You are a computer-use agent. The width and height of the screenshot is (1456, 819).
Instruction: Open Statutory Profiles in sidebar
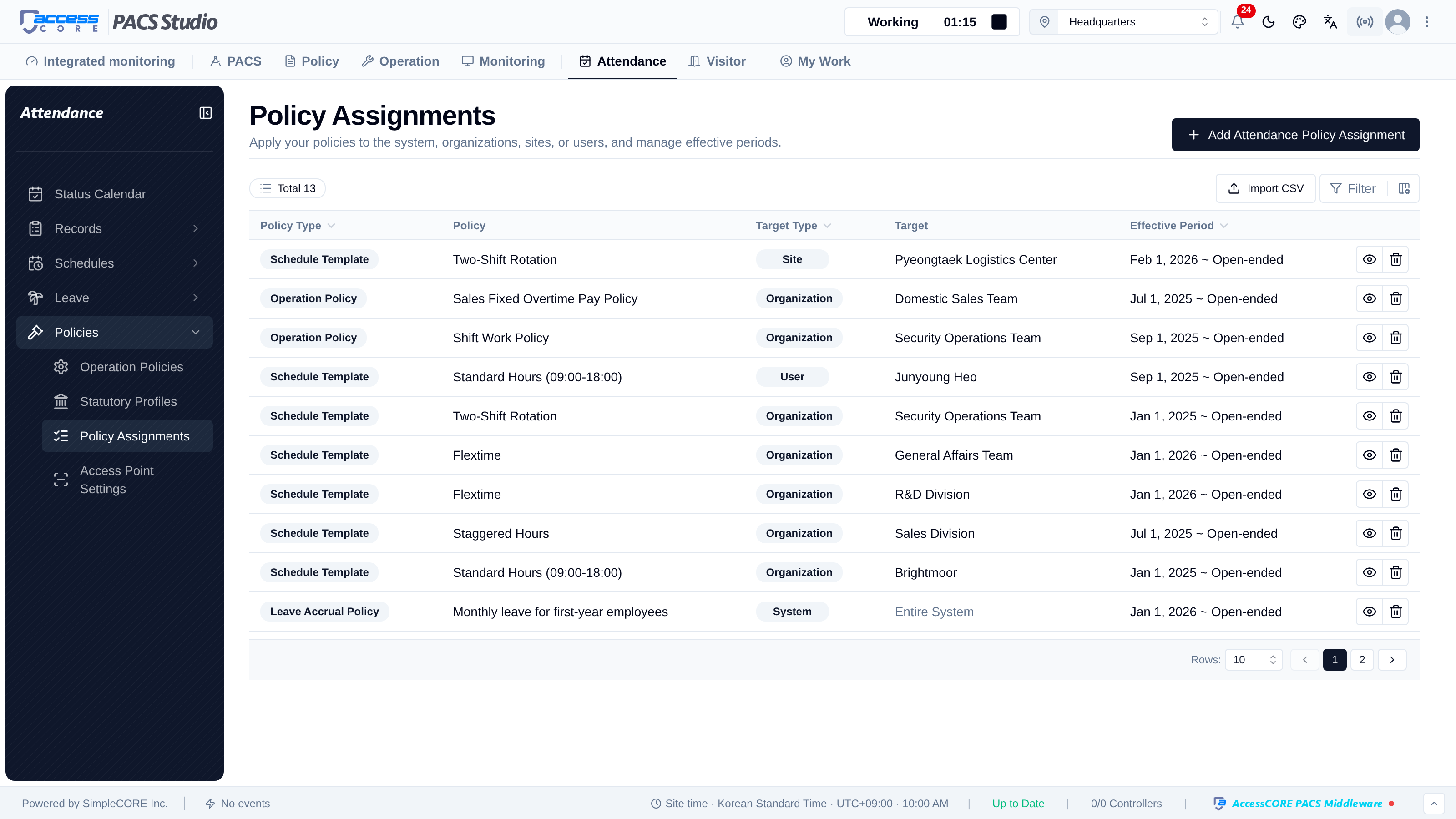tap(128, 401)
